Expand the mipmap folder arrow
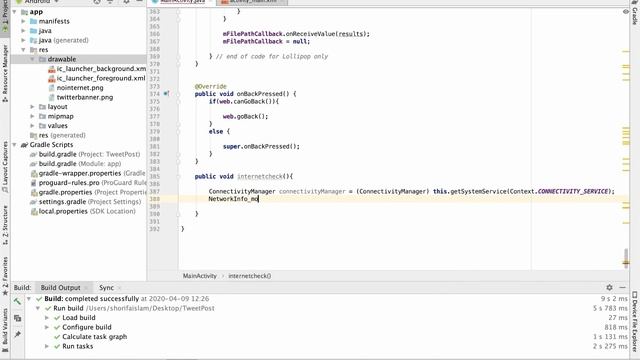 coord(32,116)
